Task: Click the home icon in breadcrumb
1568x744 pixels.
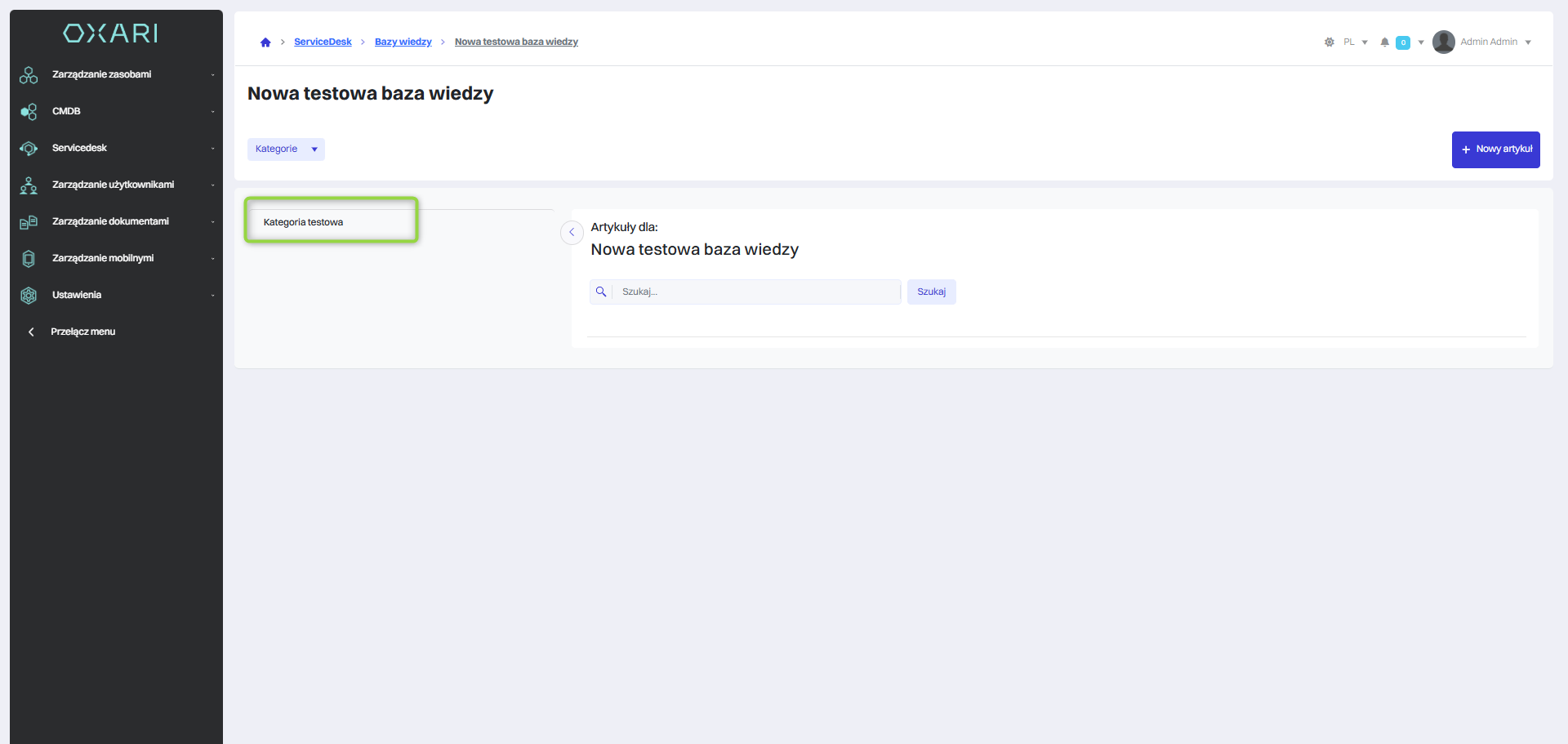Action: click(265, 42)
